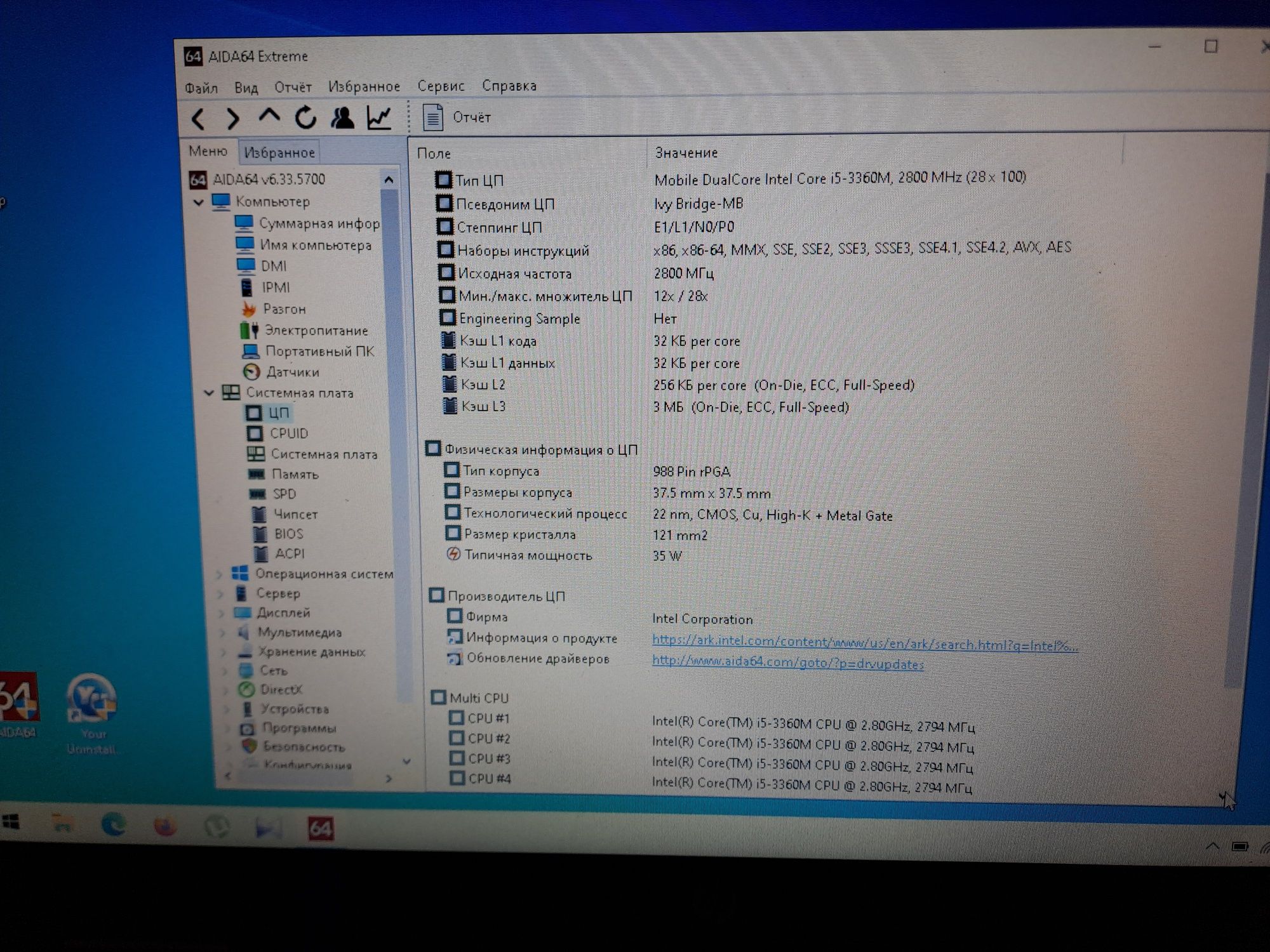Select the Электропитание battery icon item

[x=304, y=331]
